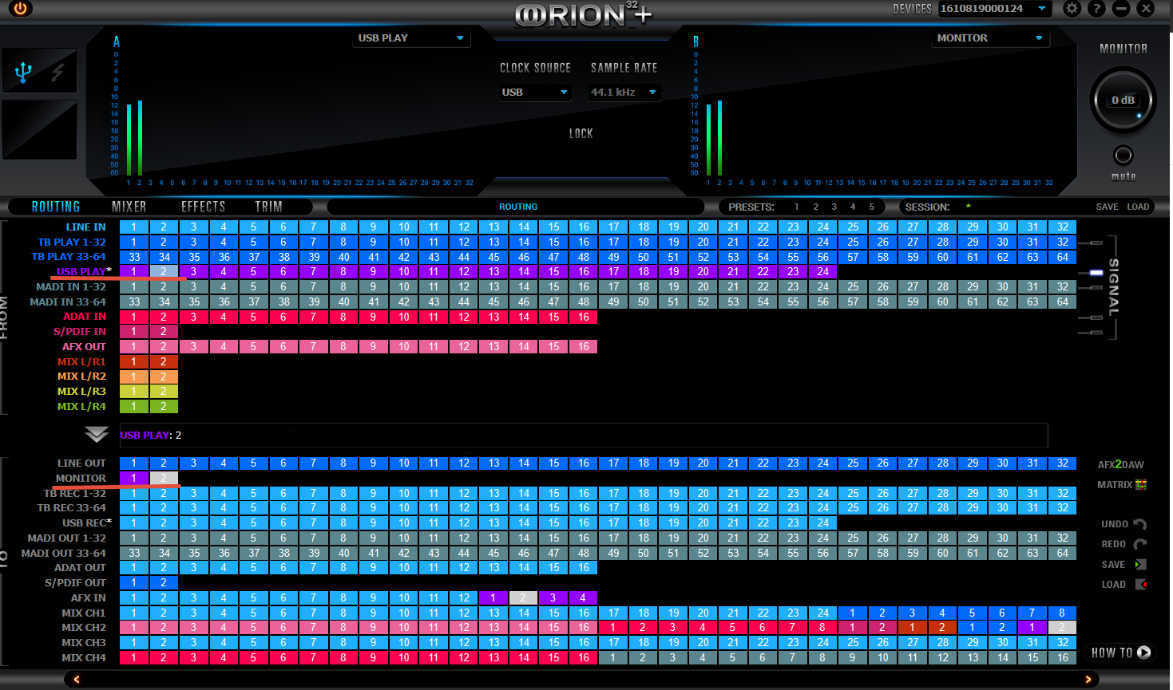Select MONITOR output channel 1
This screenshot has height=690, width=1173.
pos(134,478)
